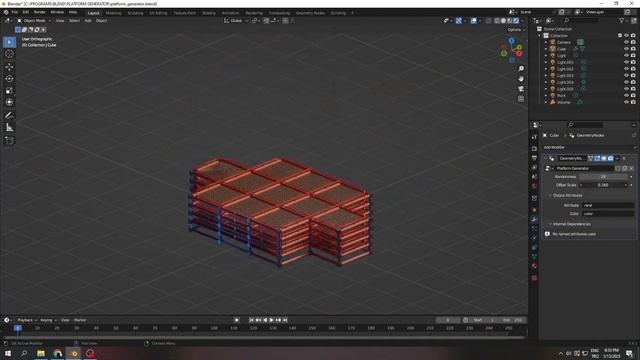Open the Object Data properties tab icon
This screenshot has height=360, width=640.
pyautogui.click(x=534, y=257)
